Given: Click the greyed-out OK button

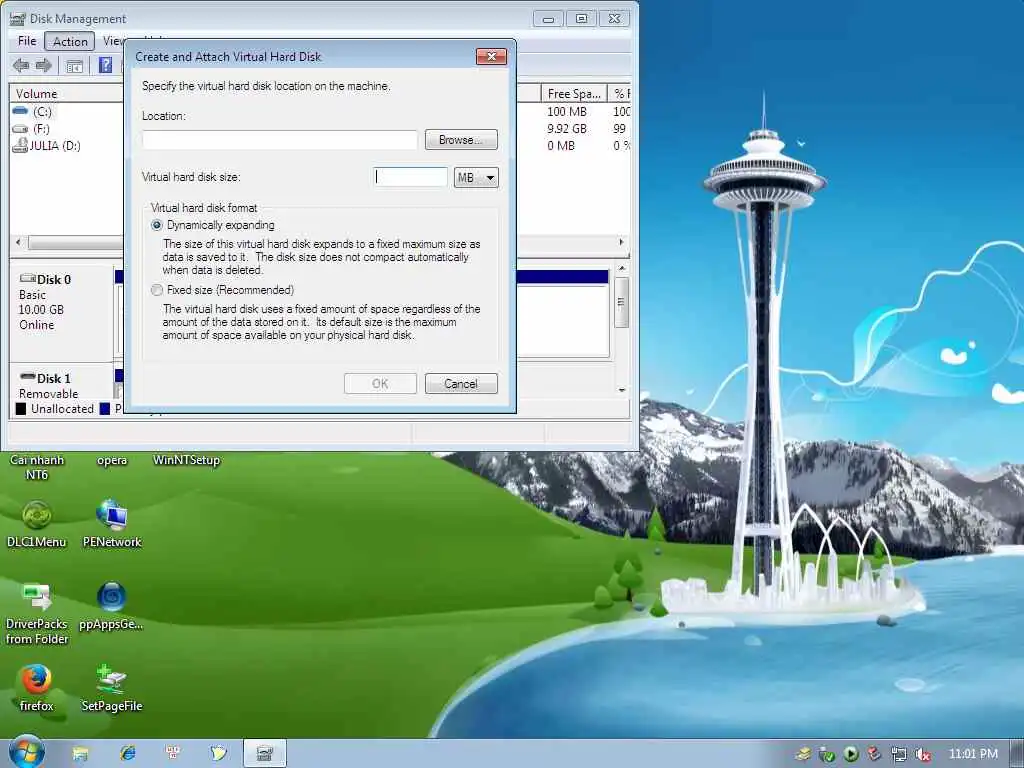Looking at the screenshot, I should [380, 384].
